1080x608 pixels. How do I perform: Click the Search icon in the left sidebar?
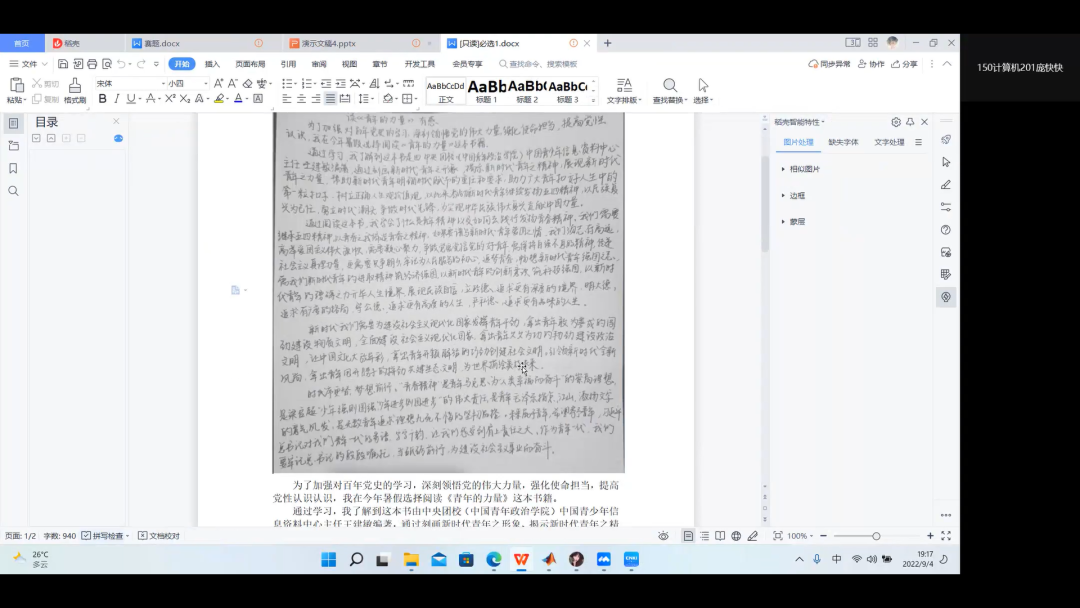pos(13,191)
